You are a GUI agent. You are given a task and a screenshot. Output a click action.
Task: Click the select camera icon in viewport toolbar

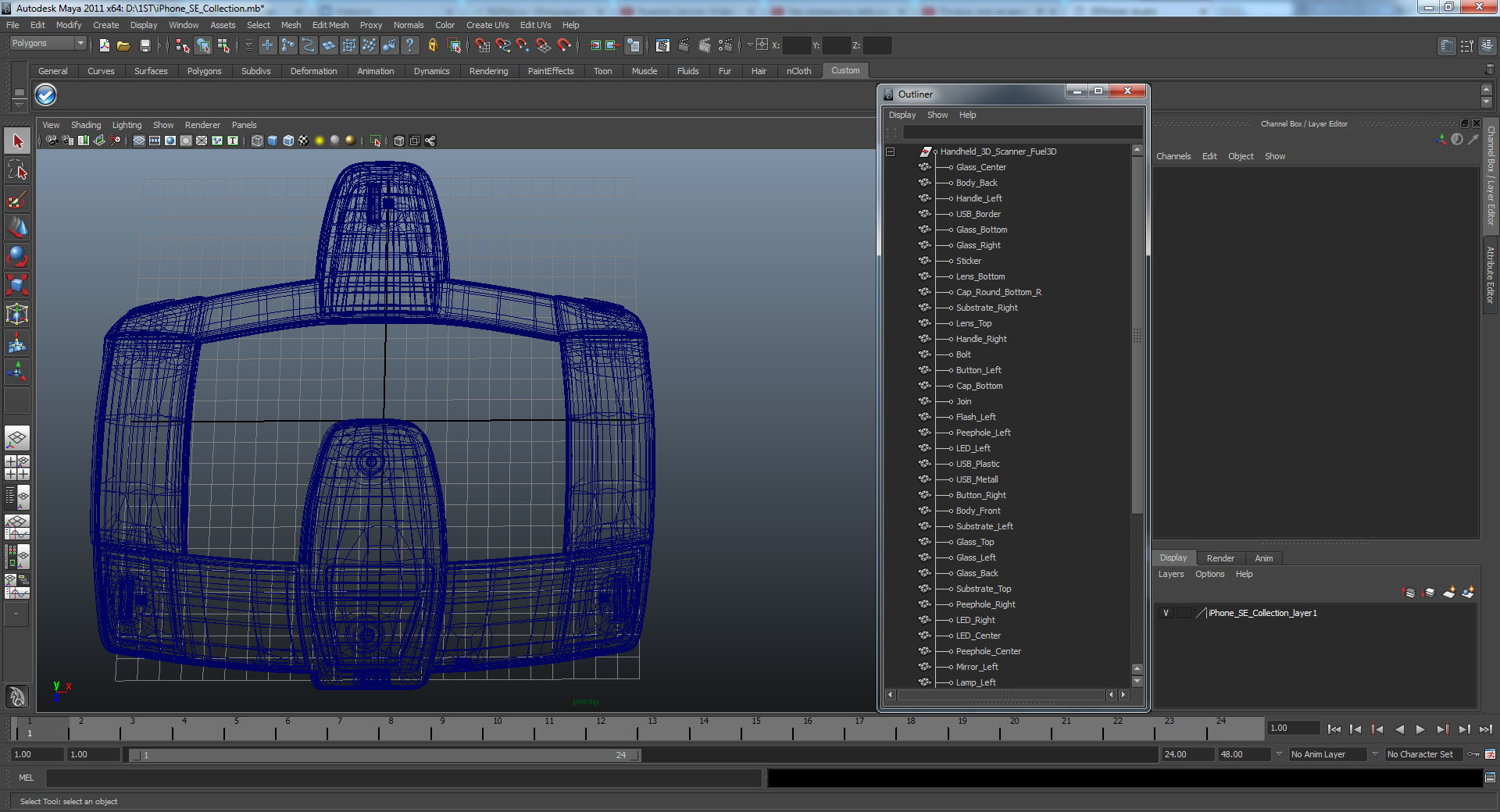tap(51, 141)
